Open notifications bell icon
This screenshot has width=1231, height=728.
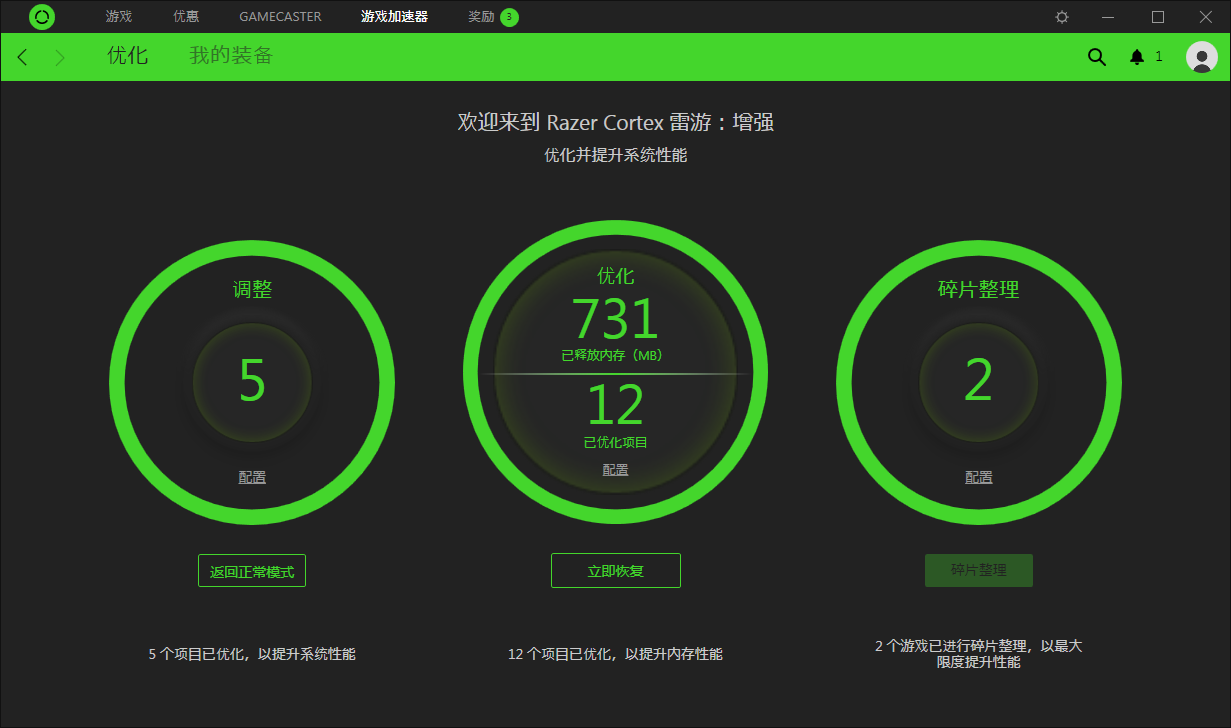[x=1137, y=57]
